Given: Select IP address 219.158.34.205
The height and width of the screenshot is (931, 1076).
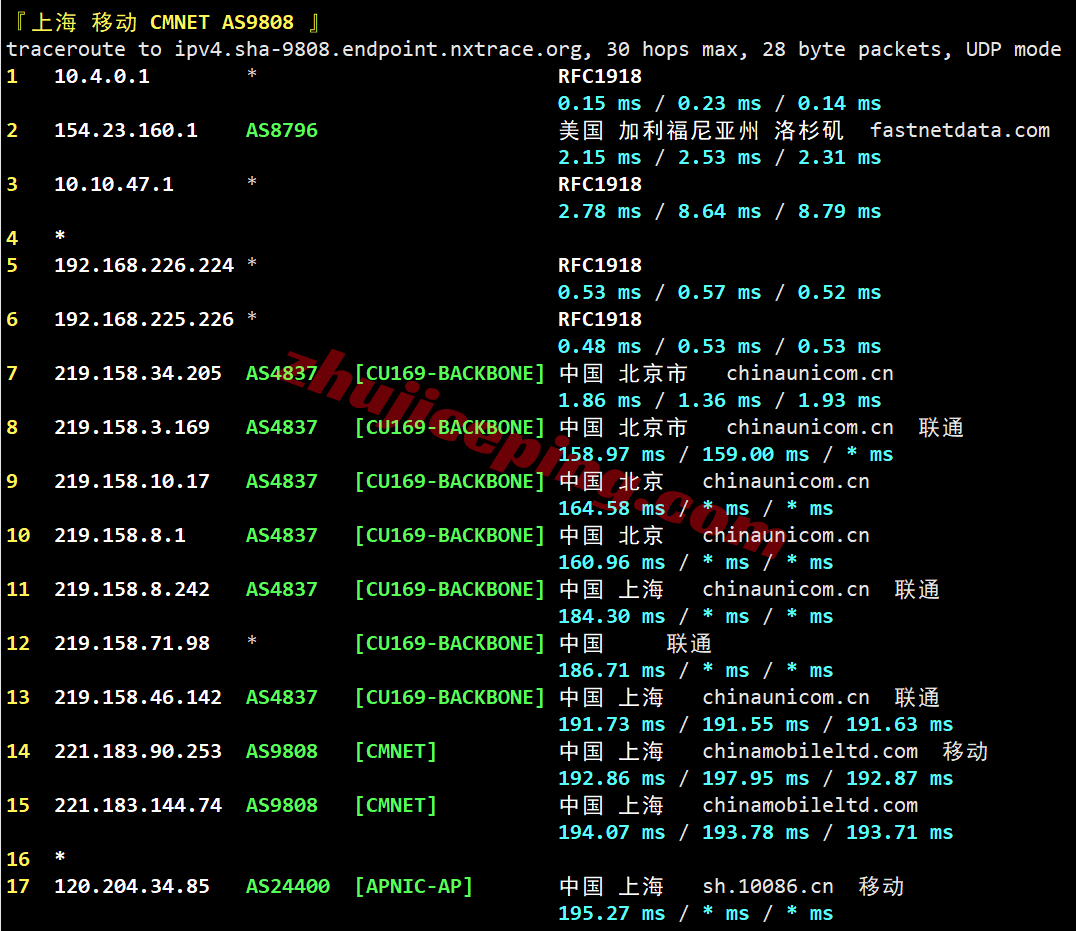Looking at the screenshot, I should (x=138, y=373).
